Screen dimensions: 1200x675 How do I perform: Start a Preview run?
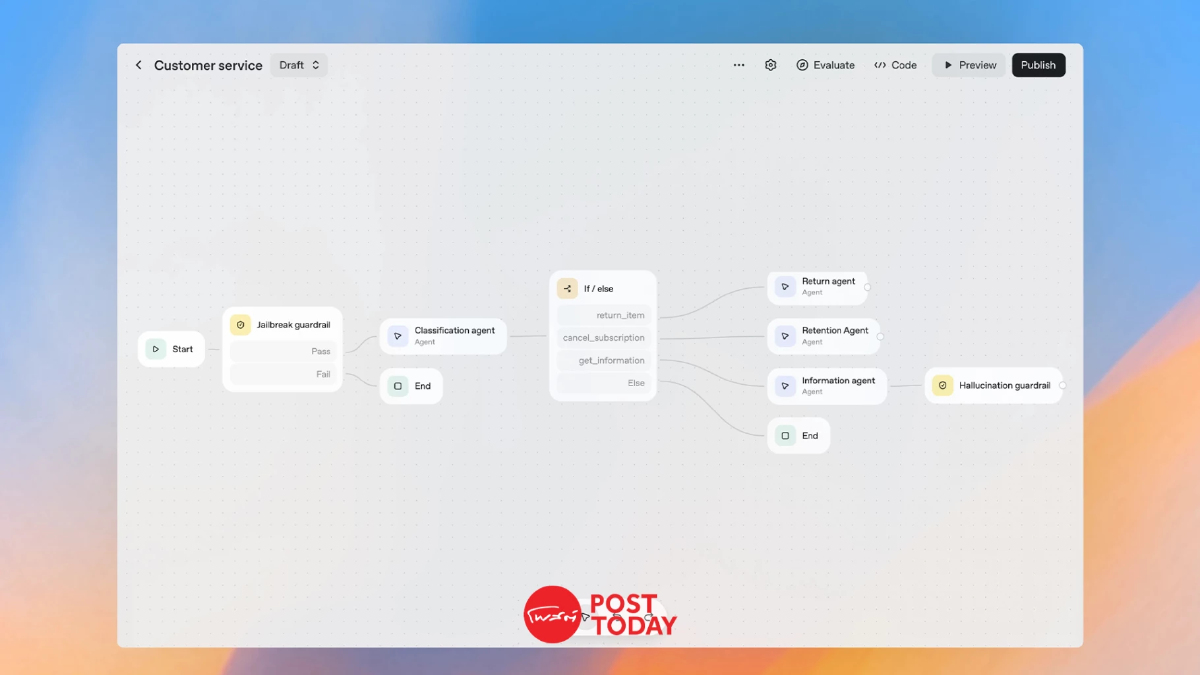tap(969, 65)
